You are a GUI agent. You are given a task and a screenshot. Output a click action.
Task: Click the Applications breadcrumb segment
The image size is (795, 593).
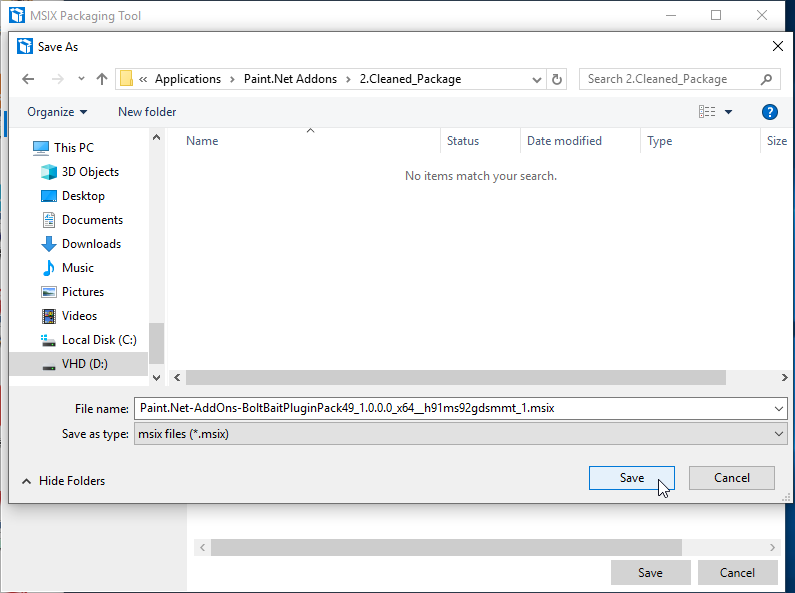click(188, 79)
